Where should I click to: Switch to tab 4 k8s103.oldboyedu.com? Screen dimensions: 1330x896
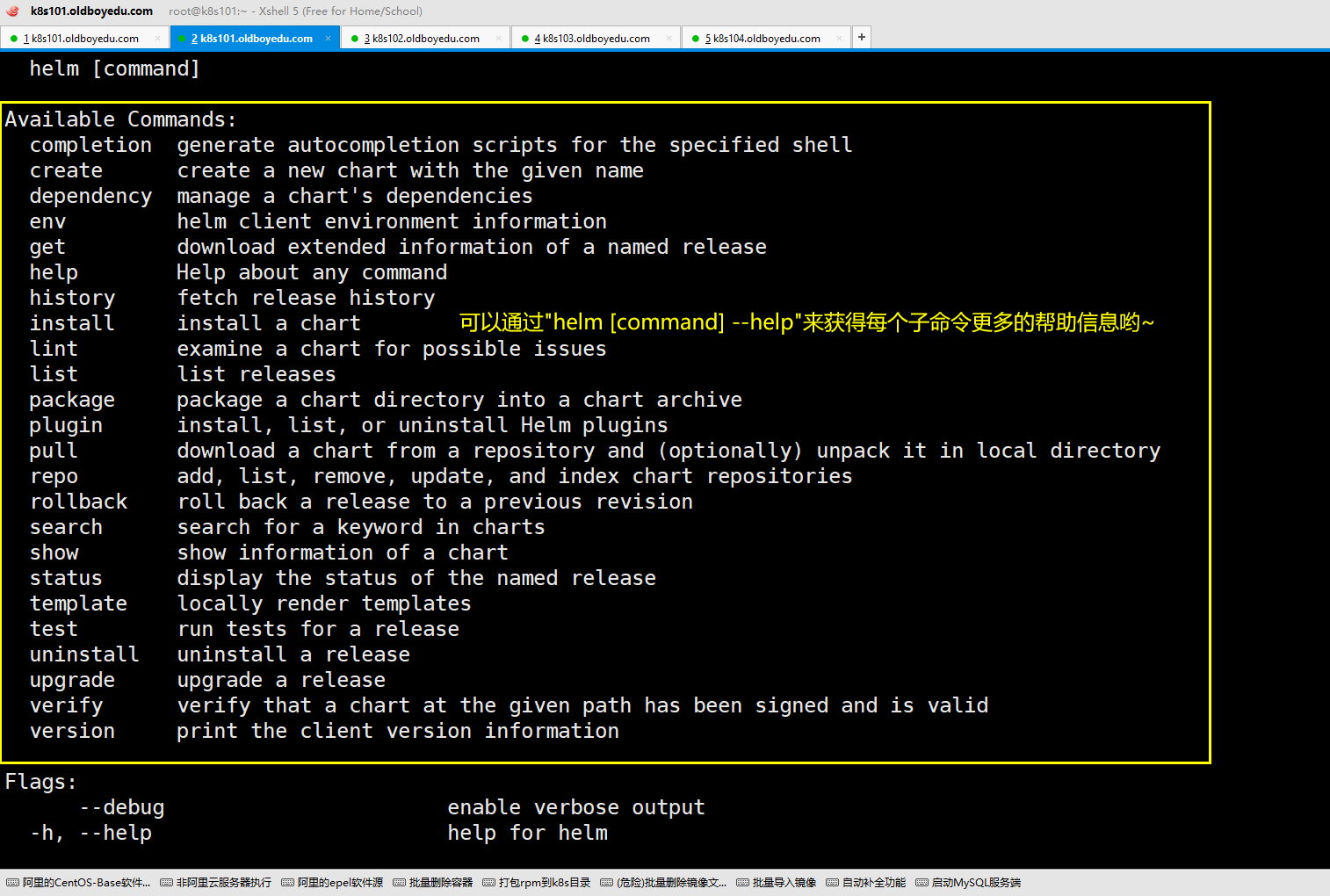coord(596,39)
